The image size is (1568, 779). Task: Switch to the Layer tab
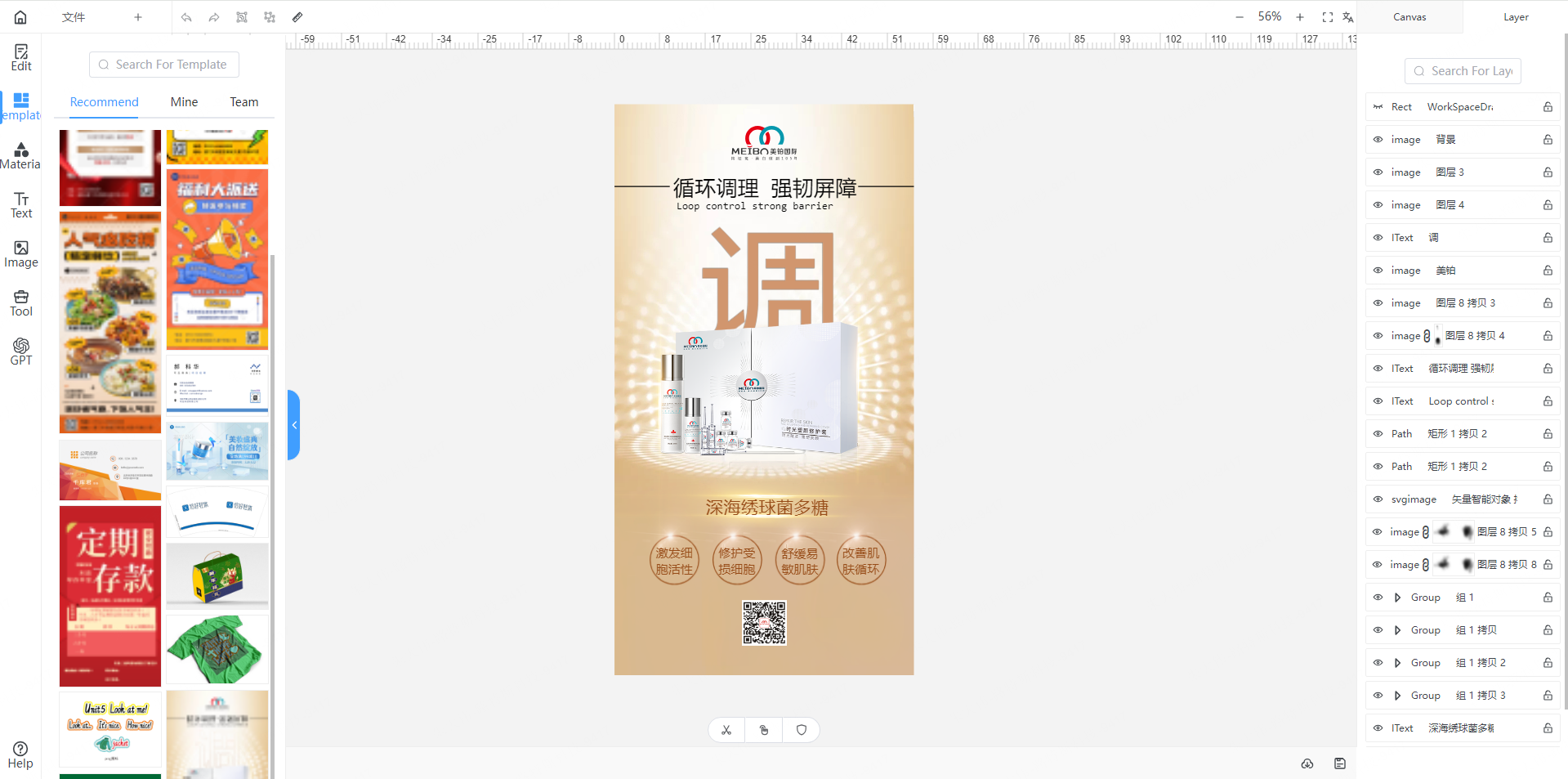[x=1516, y=17]
